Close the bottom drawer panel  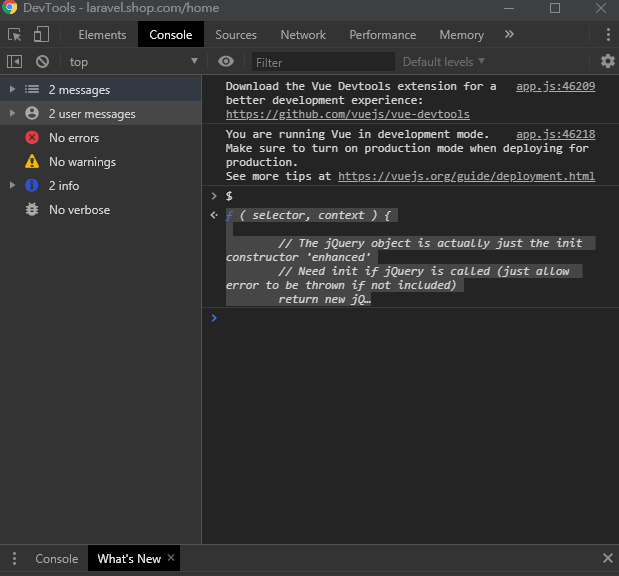pos(608,558)
